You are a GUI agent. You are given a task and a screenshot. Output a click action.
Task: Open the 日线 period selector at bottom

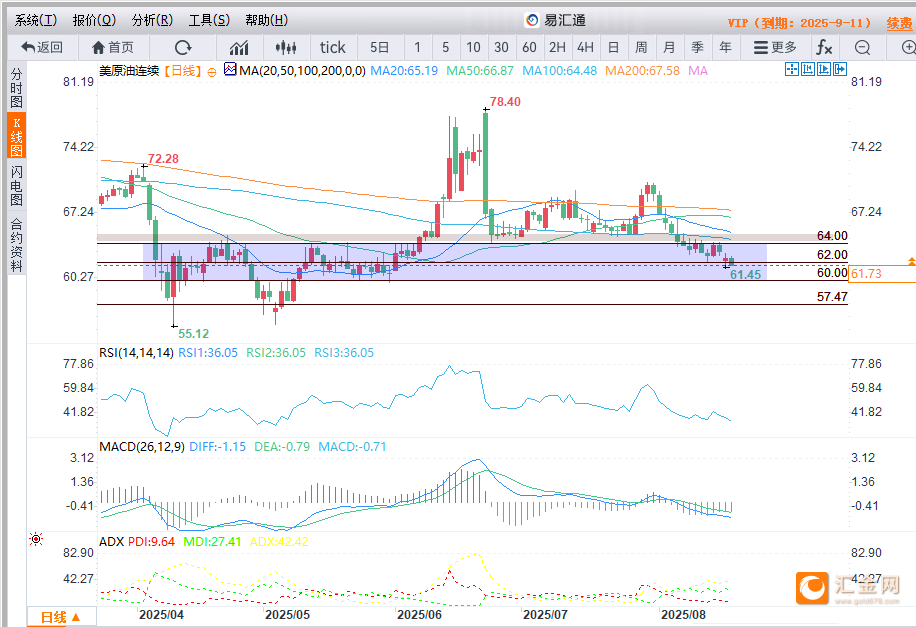click(x=60, y=617)
